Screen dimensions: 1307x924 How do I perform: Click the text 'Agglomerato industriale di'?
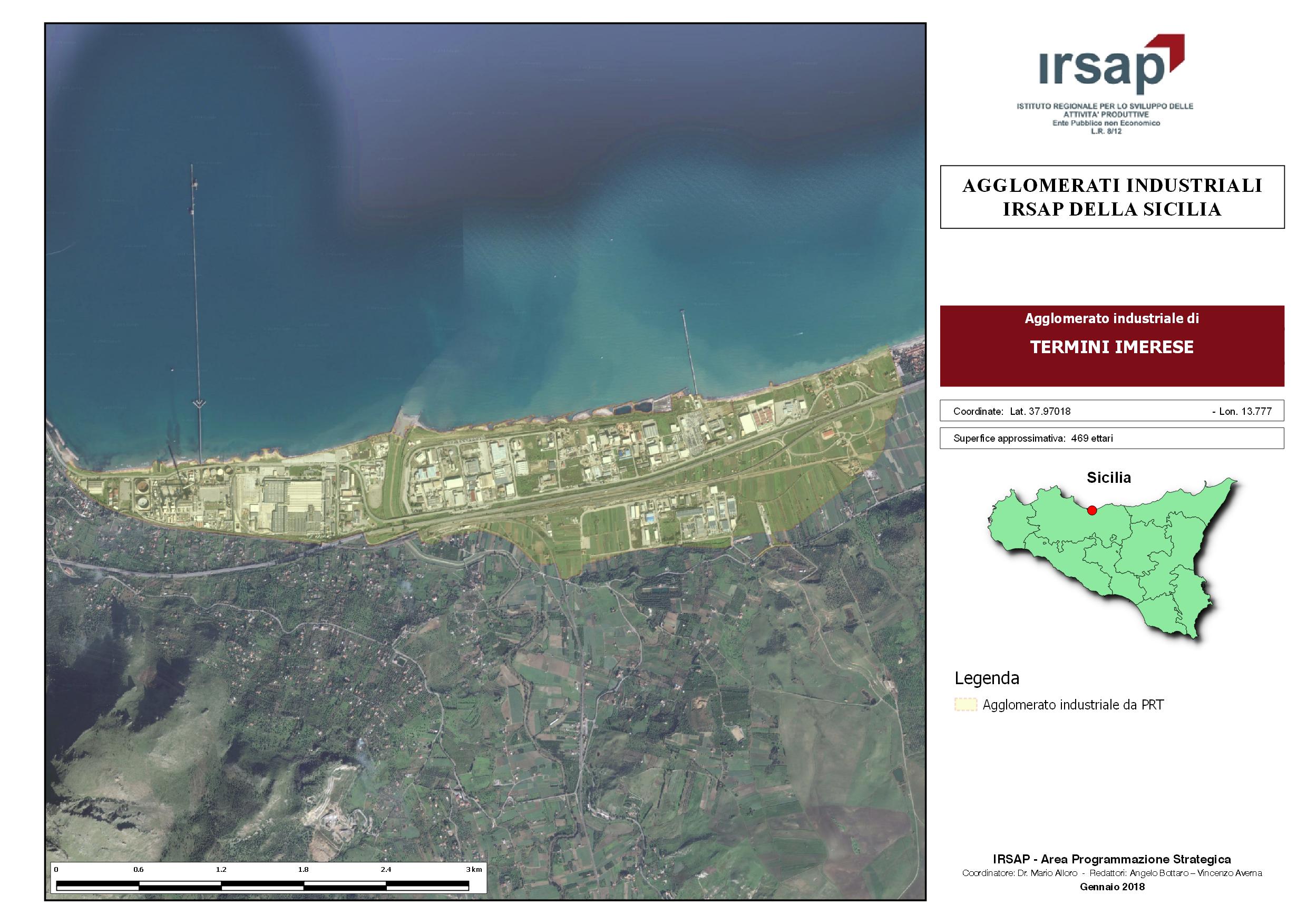pyautogui.click(x=1112, y=318)
